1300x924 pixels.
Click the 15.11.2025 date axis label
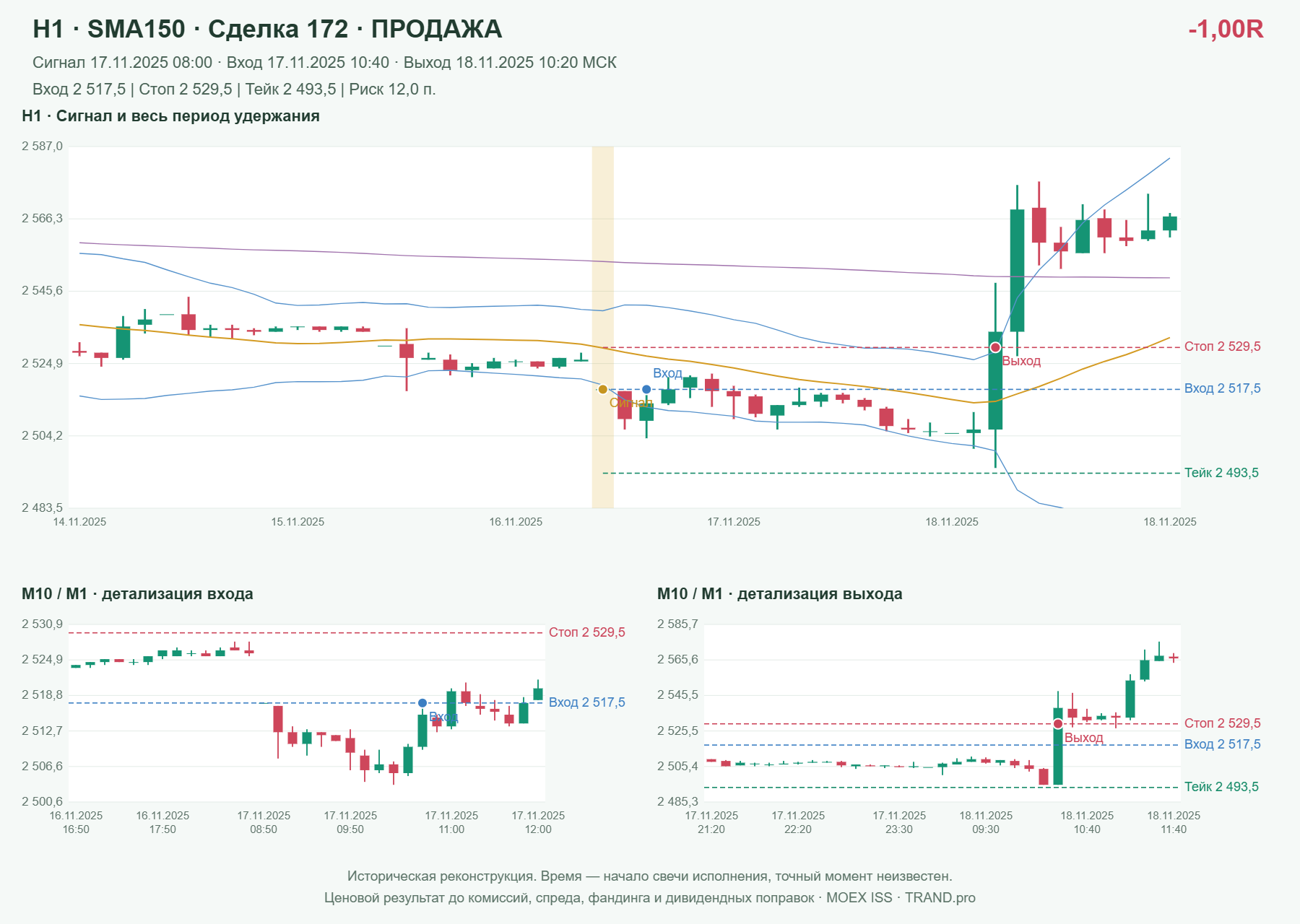point(298,523)
